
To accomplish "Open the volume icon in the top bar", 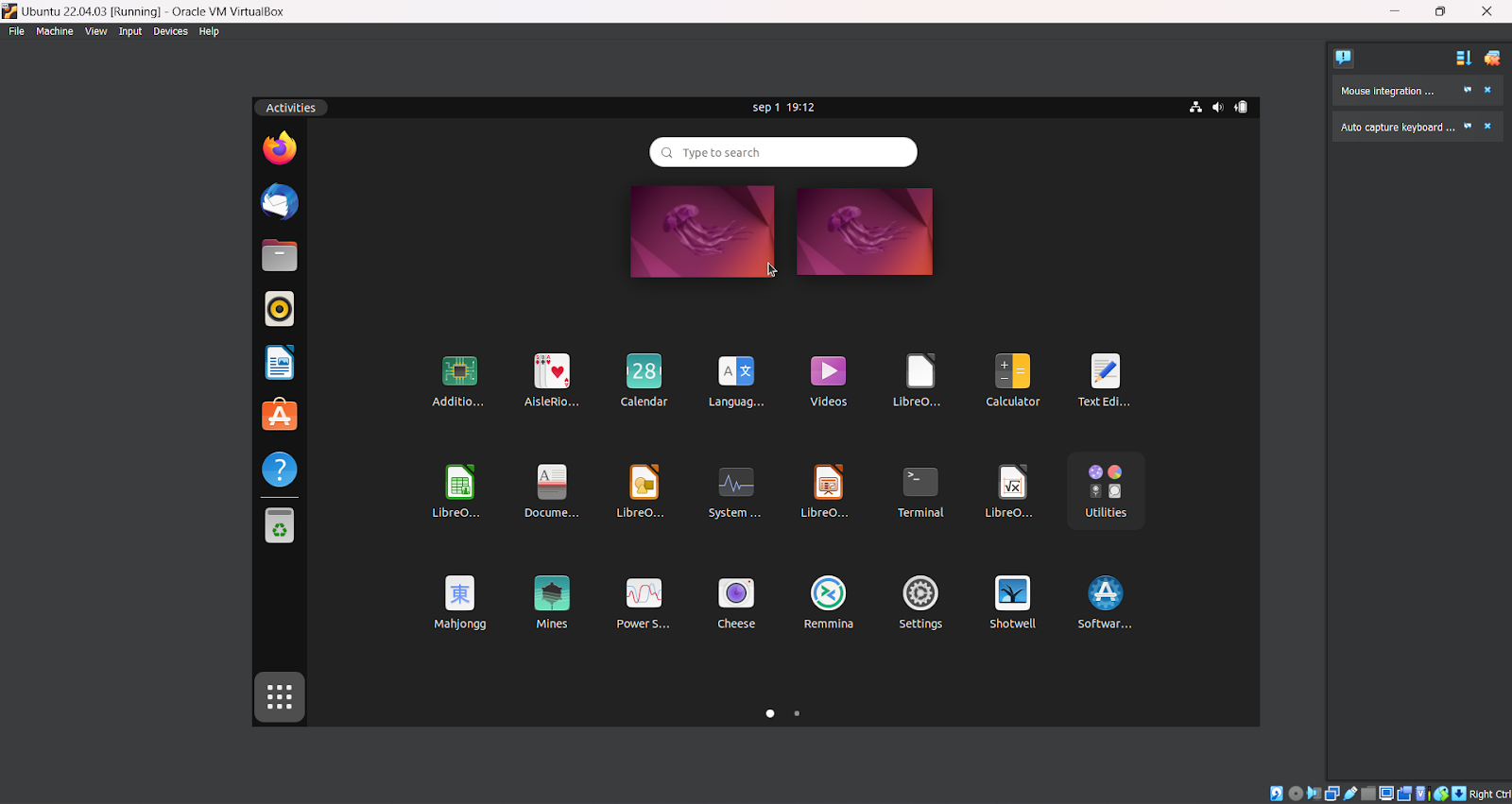I will pos(1218,108).
